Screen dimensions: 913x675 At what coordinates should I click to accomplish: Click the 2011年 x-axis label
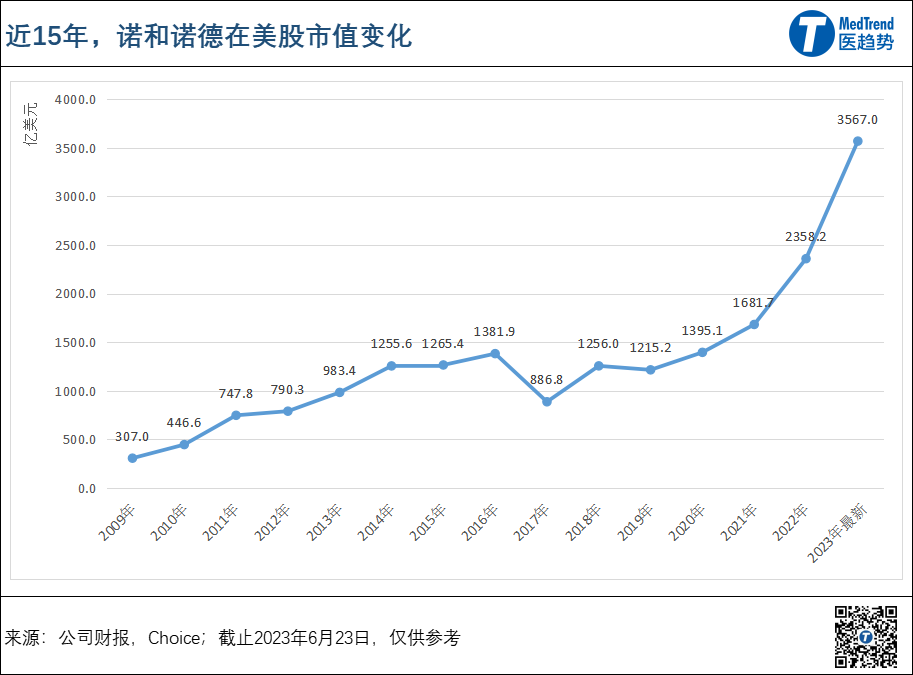(x=221, y=522)
